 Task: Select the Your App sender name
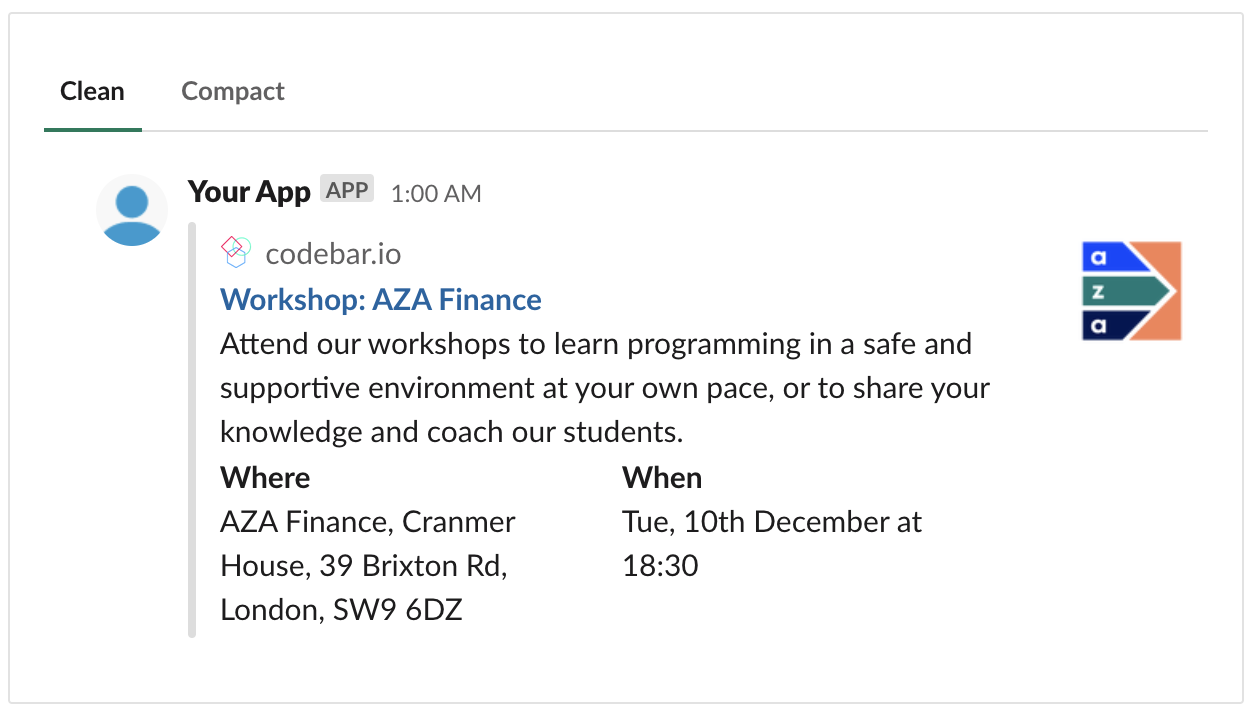coord(249,192)
